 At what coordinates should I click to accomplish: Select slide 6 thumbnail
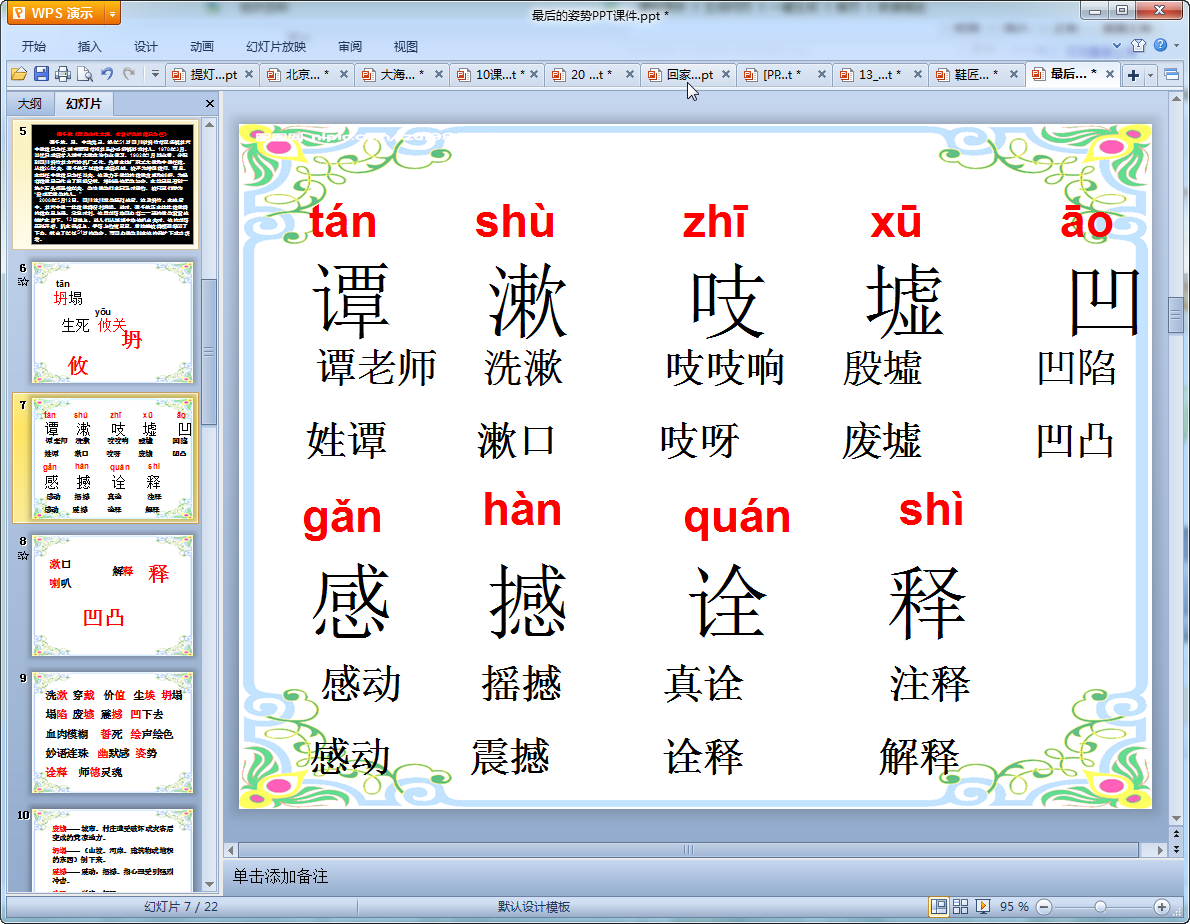point(112,322)
